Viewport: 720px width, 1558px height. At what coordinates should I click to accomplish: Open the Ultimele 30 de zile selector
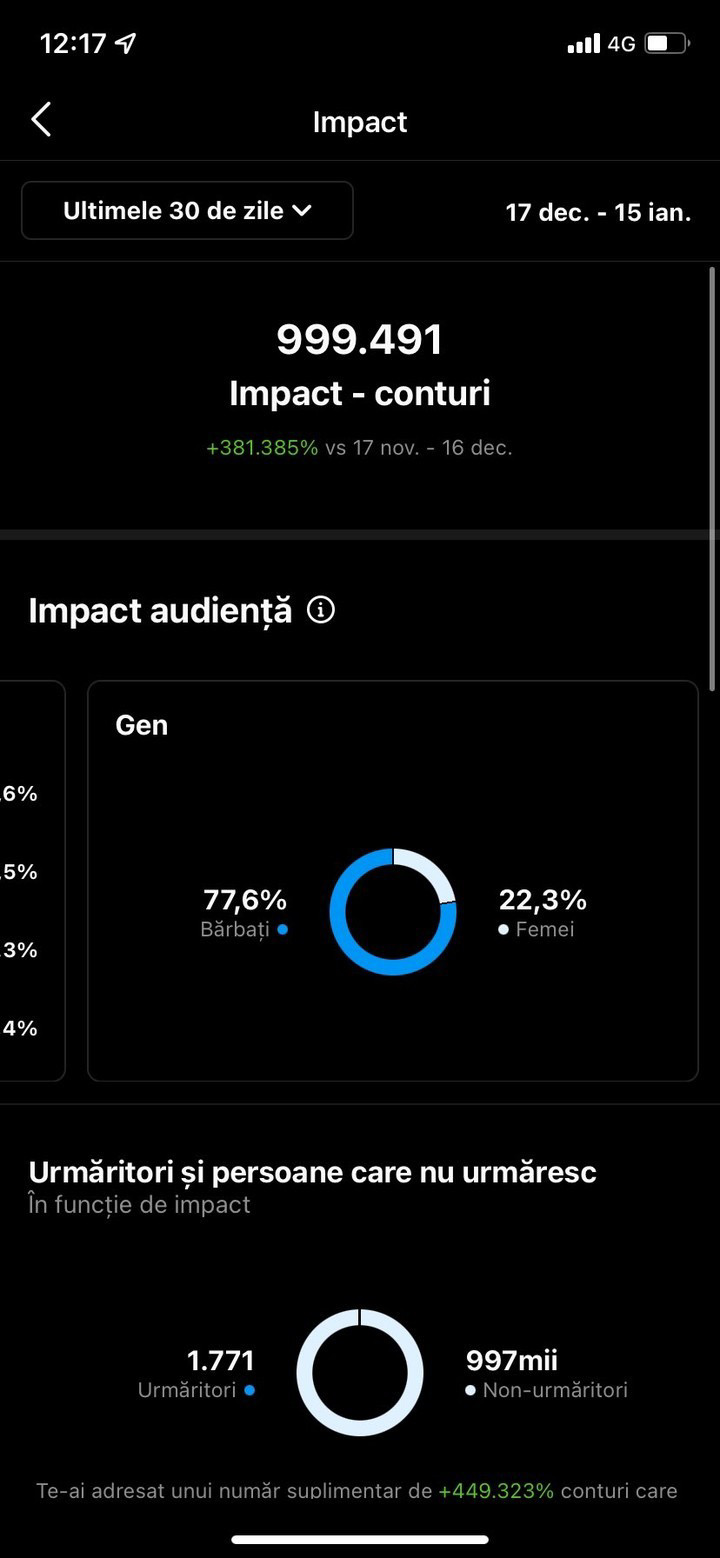tap(187, 211)
